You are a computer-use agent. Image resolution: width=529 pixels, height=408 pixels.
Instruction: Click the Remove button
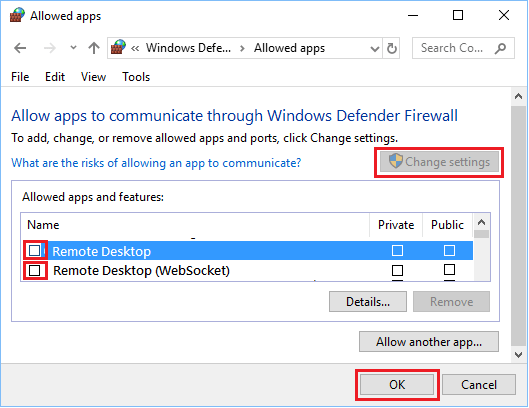(x=451, y=302)
